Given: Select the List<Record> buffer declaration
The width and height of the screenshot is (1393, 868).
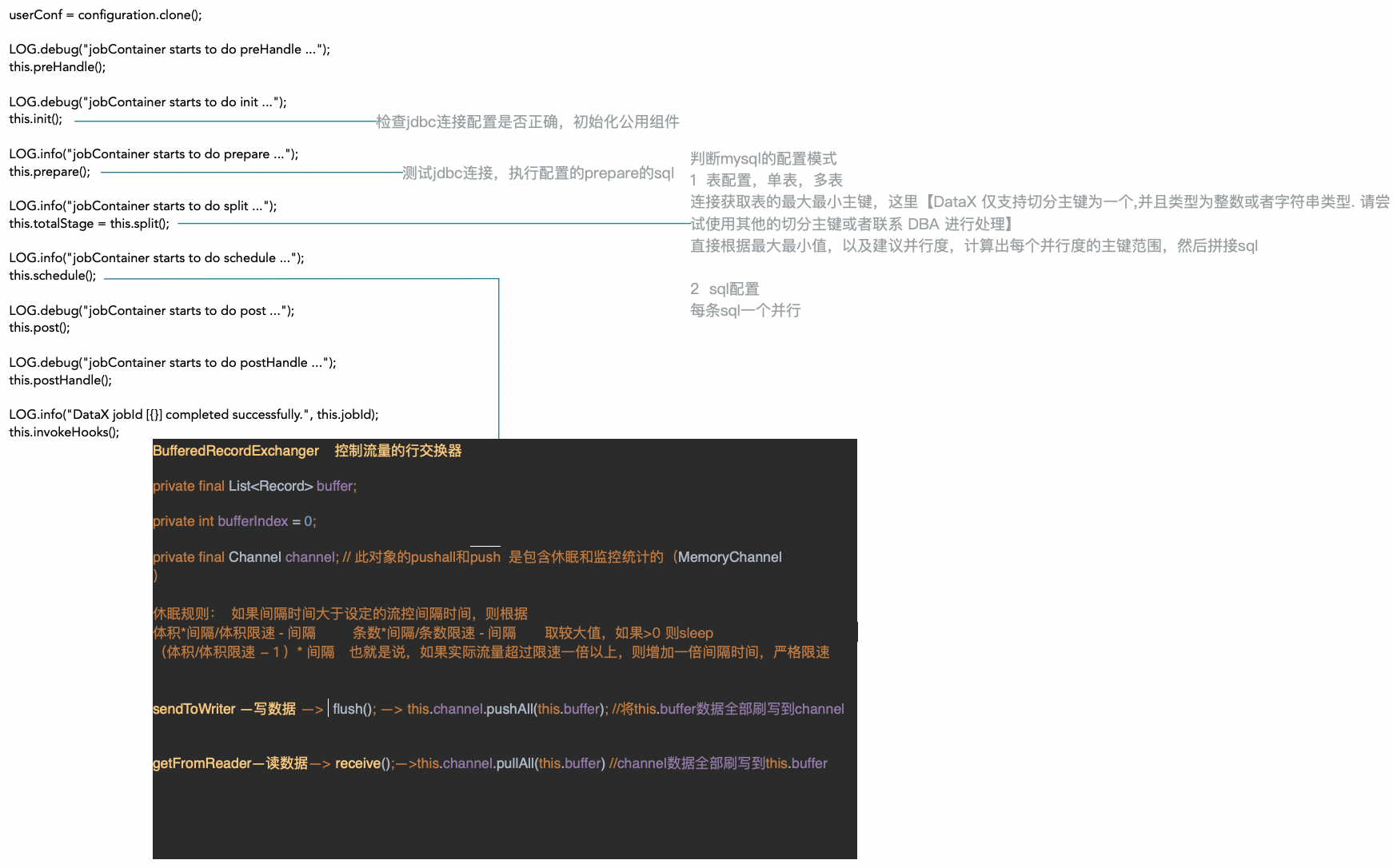Looking at the screenshot, I should (x=253, y=486).
